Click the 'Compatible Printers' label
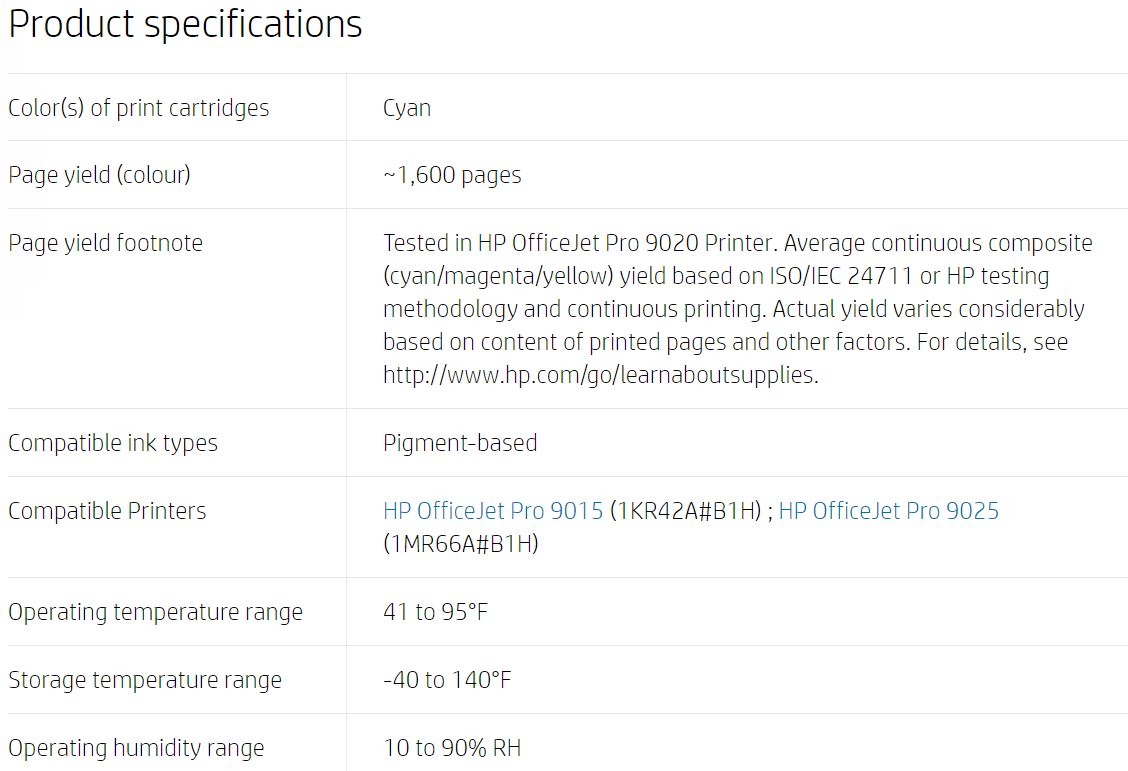Image resolution: width=1128 pixels, height=771 pixels. (106, 511)
